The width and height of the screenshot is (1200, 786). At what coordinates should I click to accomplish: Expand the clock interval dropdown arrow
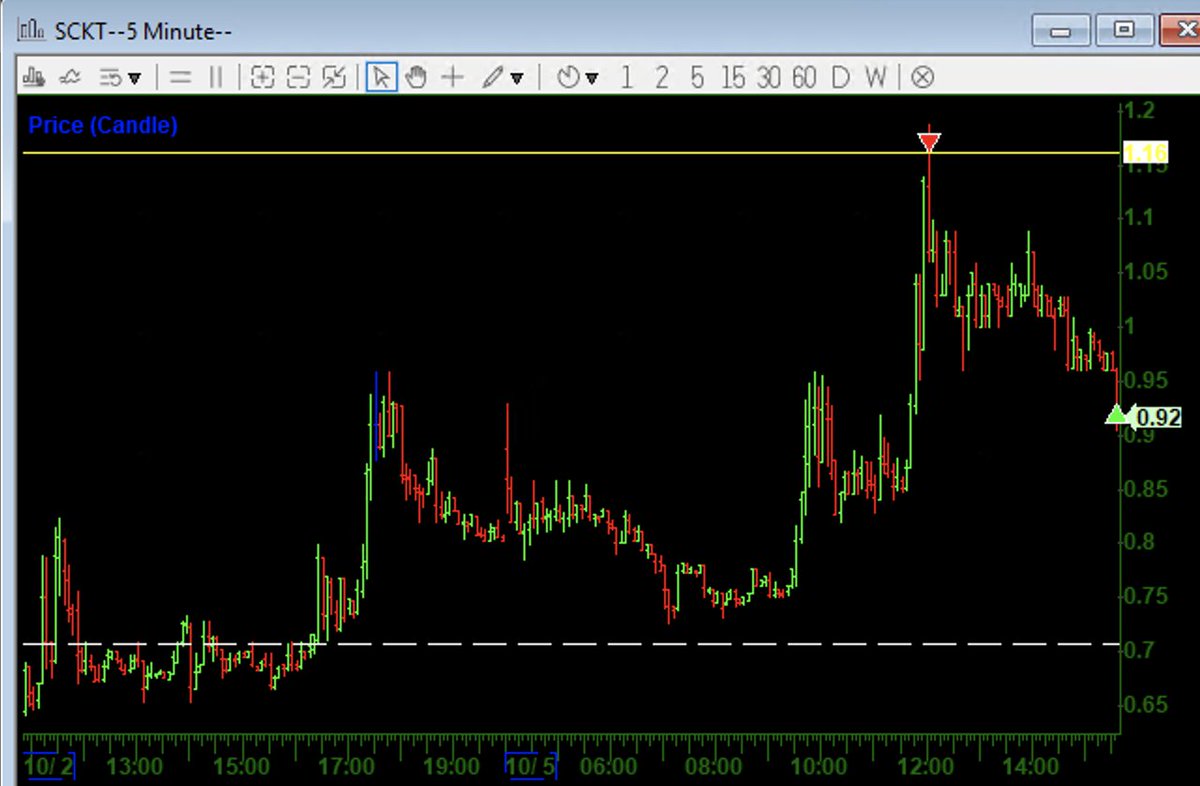pos(592,78)
